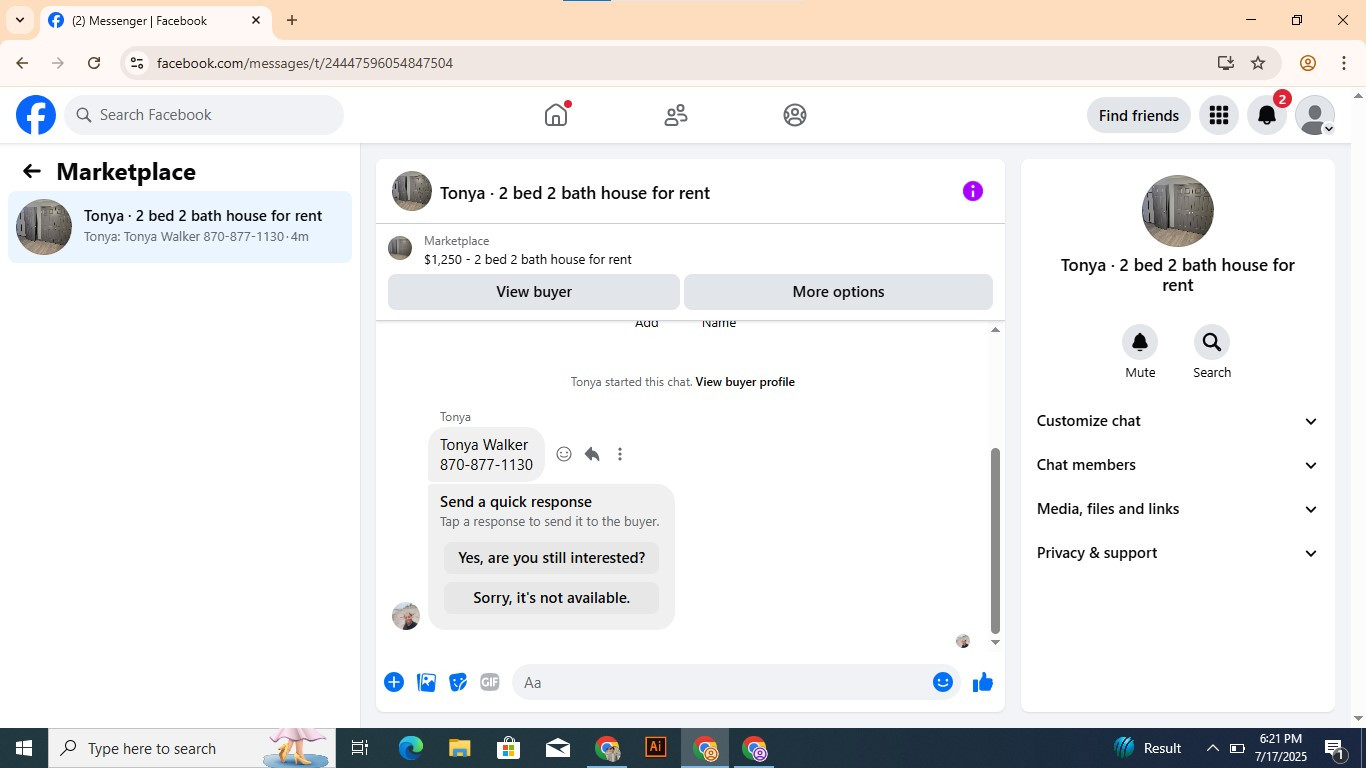Bookmark this page with the star icon
This screenshot has width=1366, height=768.
click(1258, 63)
